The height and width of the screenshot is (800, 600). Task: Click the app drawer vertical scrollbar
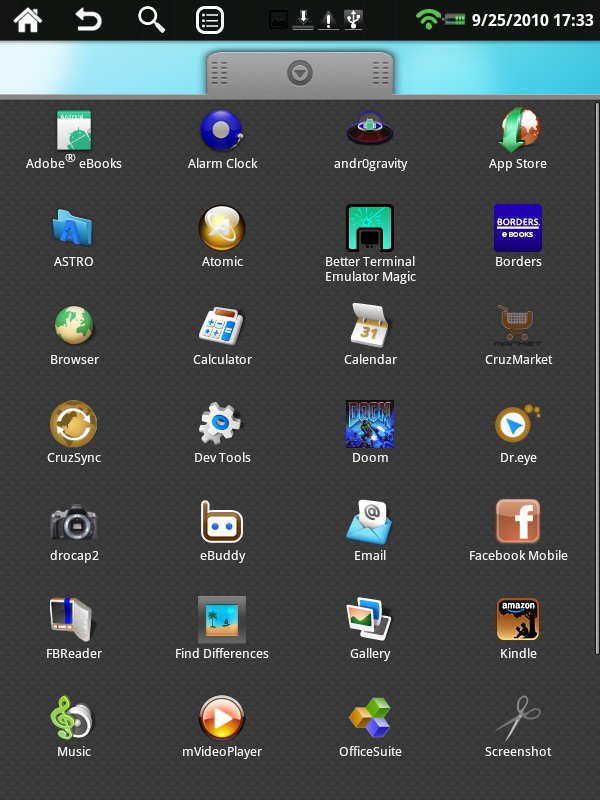pos(597,378)
